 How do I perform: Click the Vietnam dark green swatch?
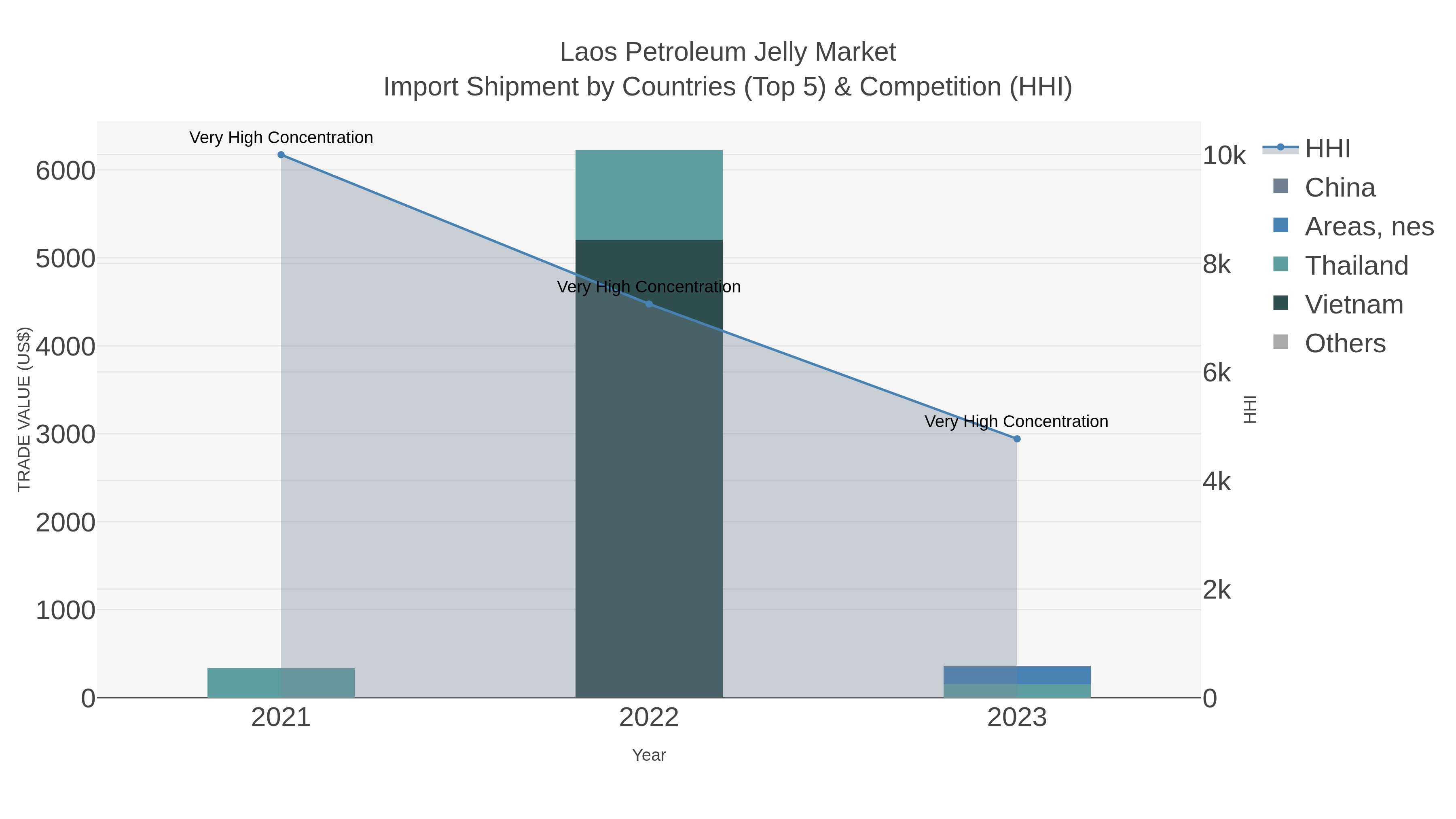tap(1281, 303)
